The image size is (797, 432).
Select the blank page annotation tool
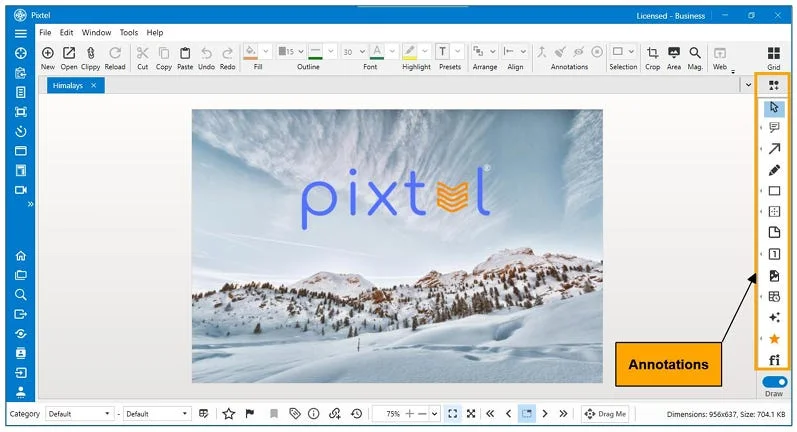tap(774, 232)
